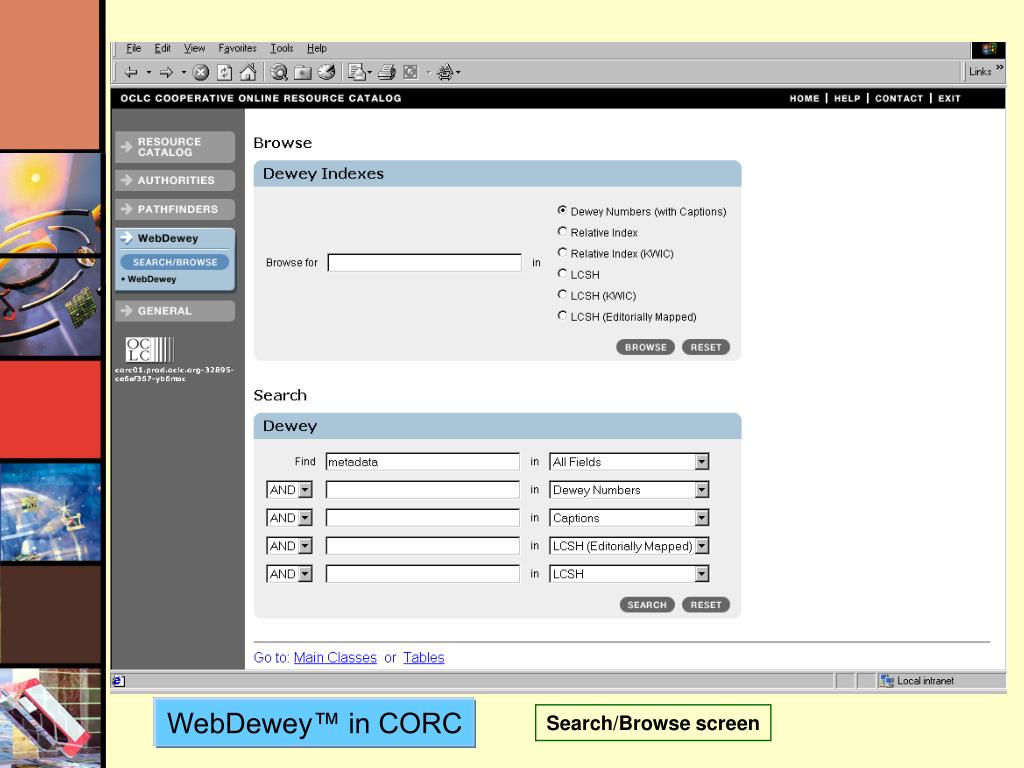This screenshot has width=1024, height=768.
Task: Expand the Captions field dropdown
Action: click(x=629, y=518)
